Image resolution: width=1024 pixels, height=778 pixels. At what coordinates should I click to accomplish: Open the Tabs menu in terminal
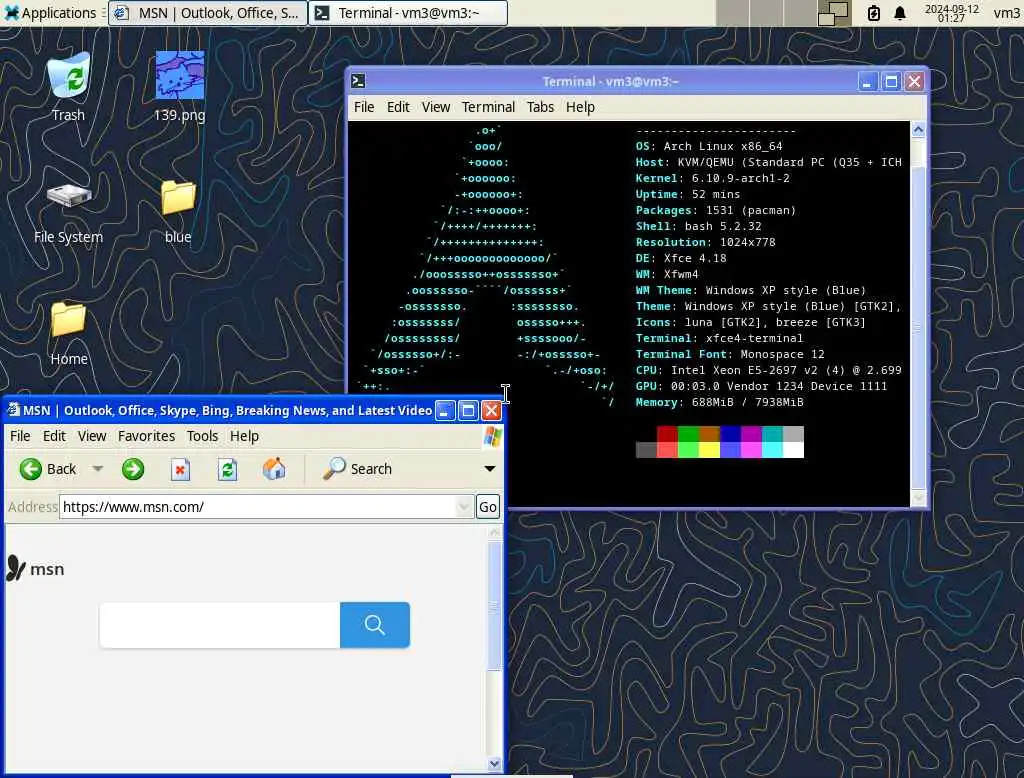point(540,107)
